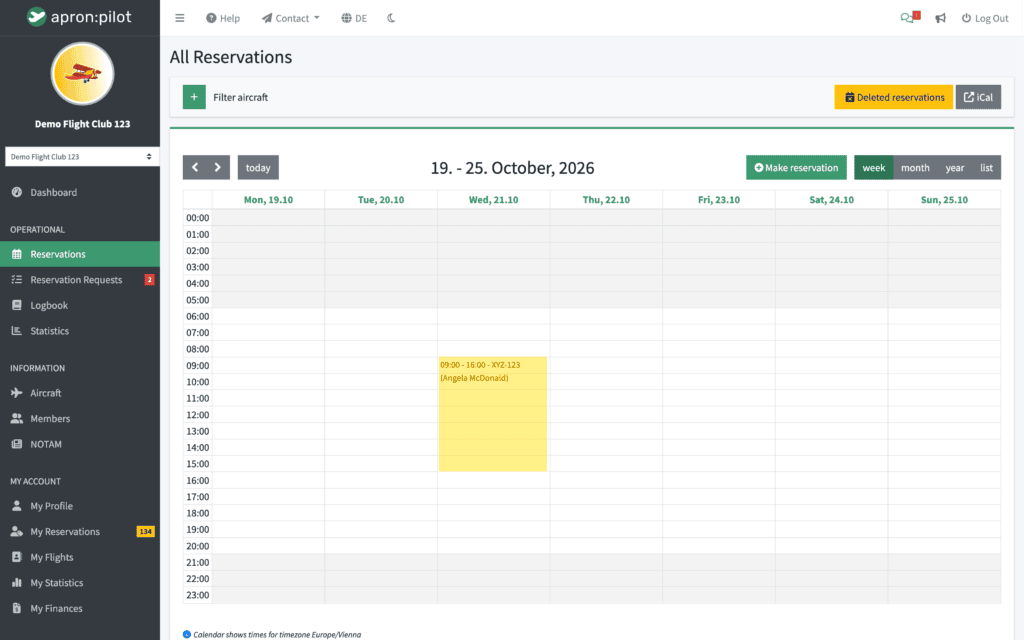Click the Demo Flight Club avatar
Viewport: 1024px width, 640px height.
tap(82, 74)
